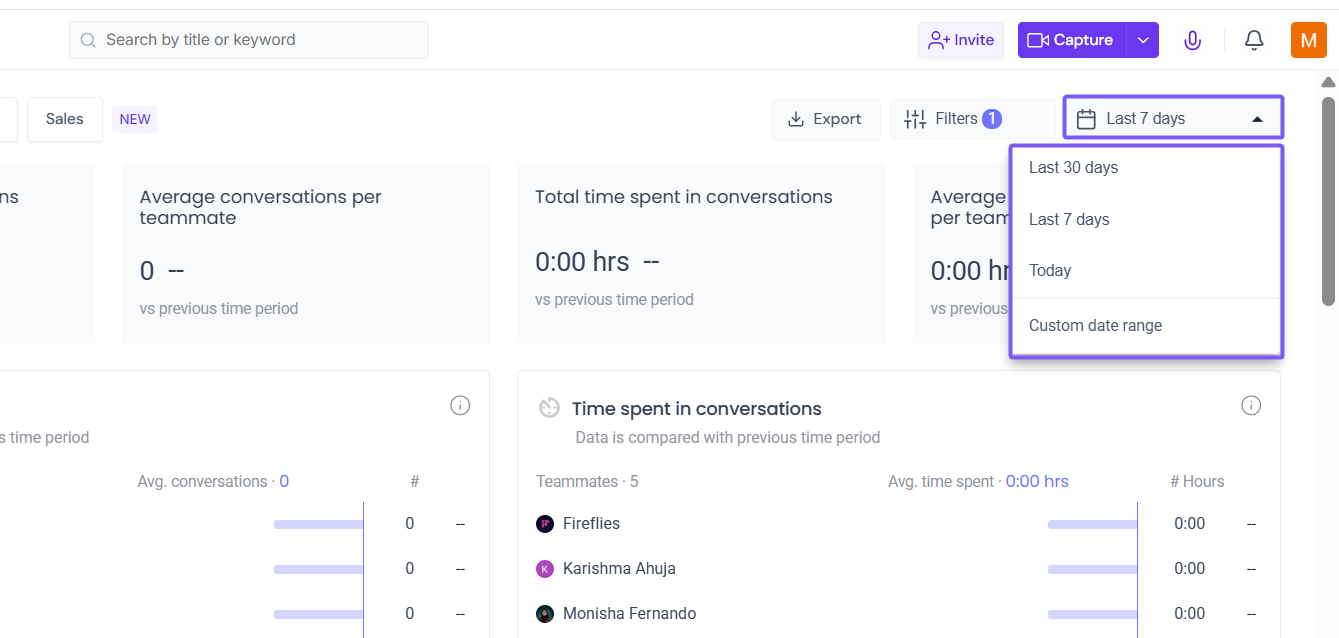Click the search magnifier icon
This screenshot has height=638, width=1339.
tap(88, 40)
